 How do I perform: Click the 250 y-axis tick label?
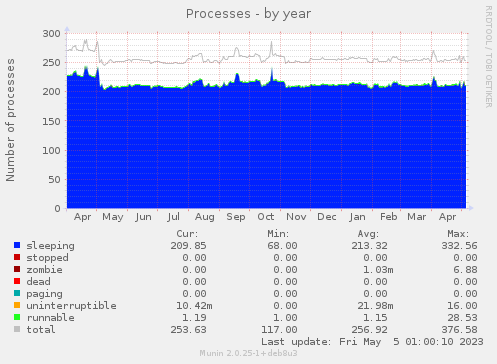point(51,63)
